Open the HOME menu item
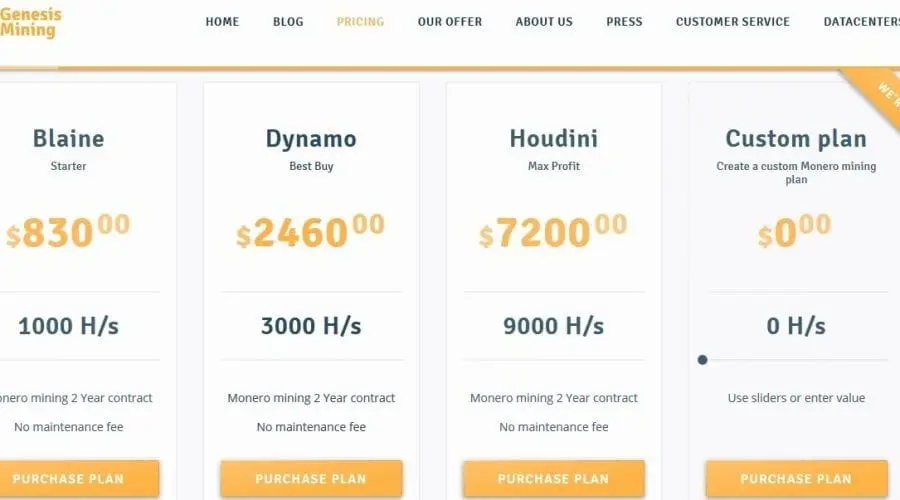The height and width of the screenshot is (500, 900). tap(222, 22)
